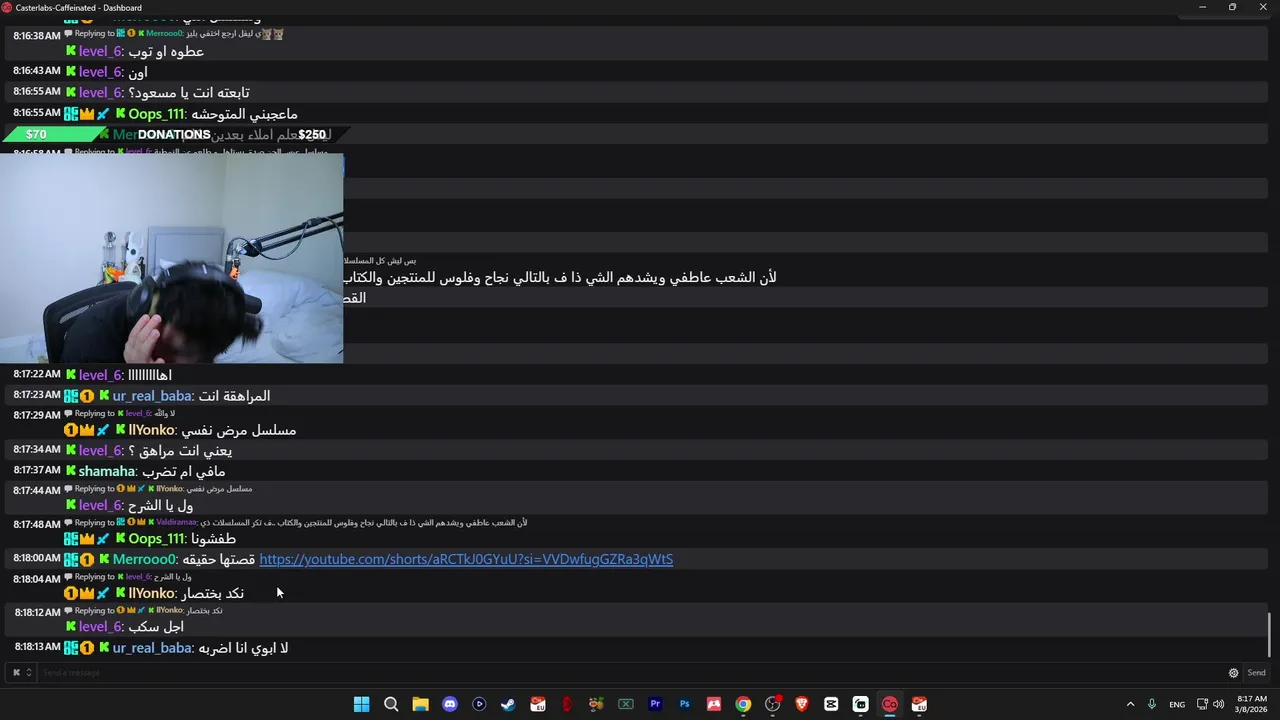Click the number-one badge beside Merrooo0 at 8:18:00
This screenshot has height=720, width=1280.
(x=87, y=560)
